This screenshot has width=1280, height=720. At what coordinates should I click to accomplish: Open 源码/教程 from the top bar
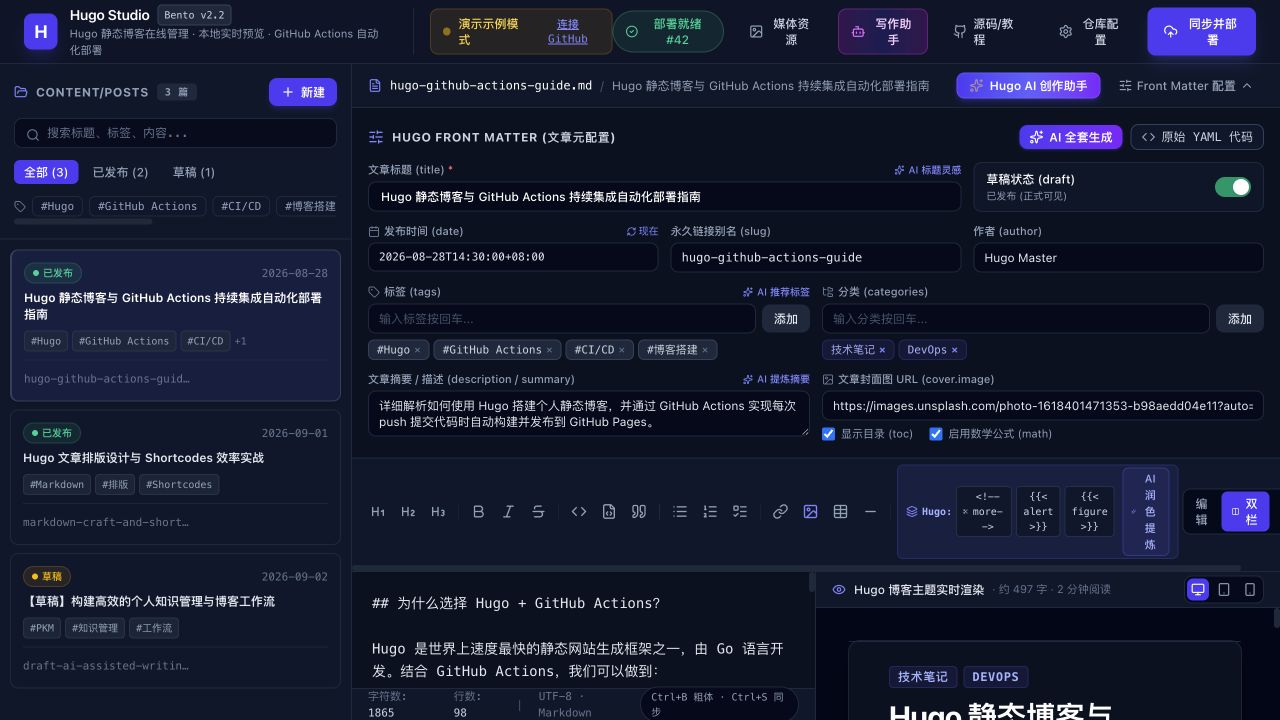click(985, 31)
